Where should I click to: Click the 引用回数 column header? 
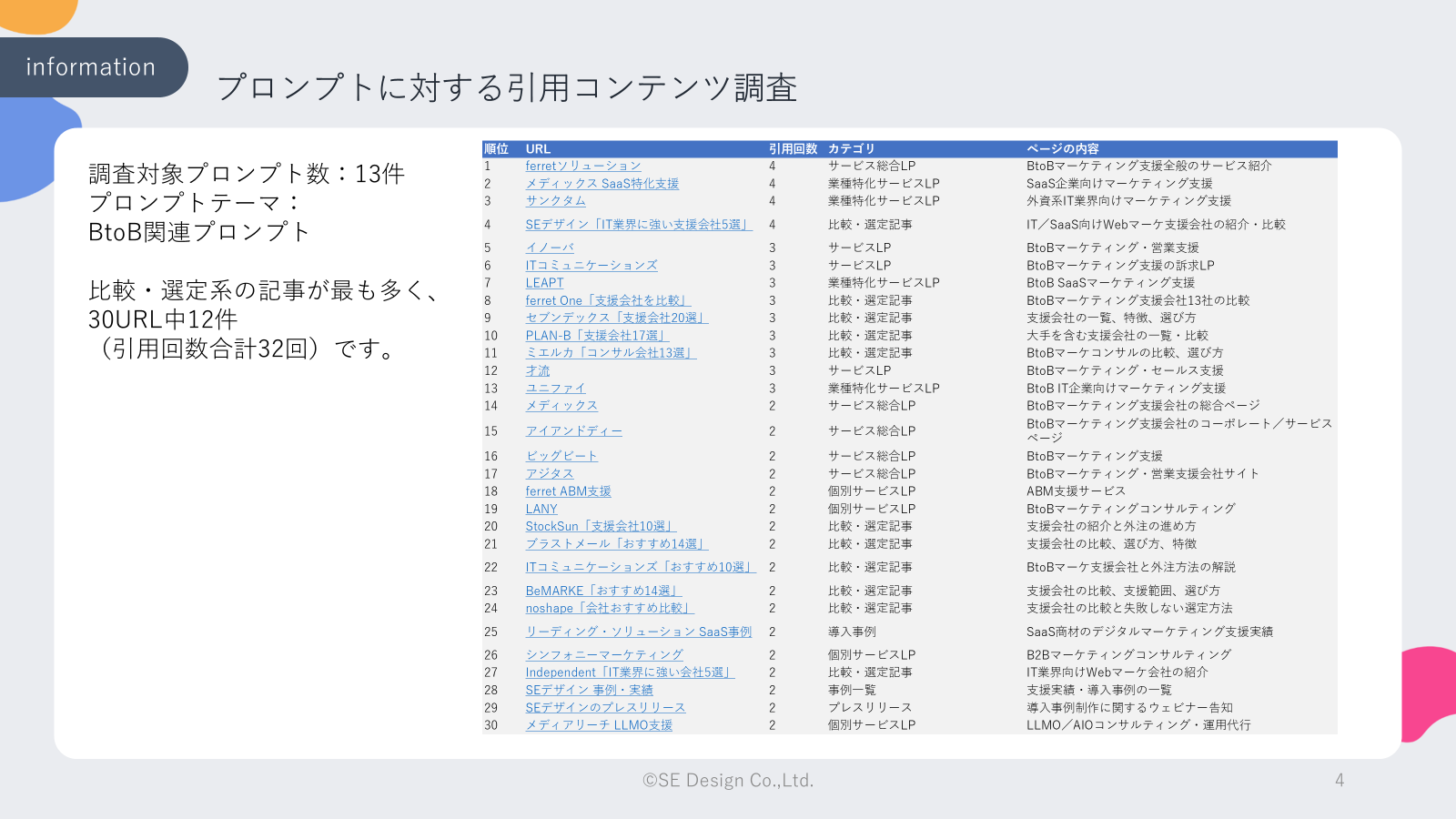[x=793, y=149]
